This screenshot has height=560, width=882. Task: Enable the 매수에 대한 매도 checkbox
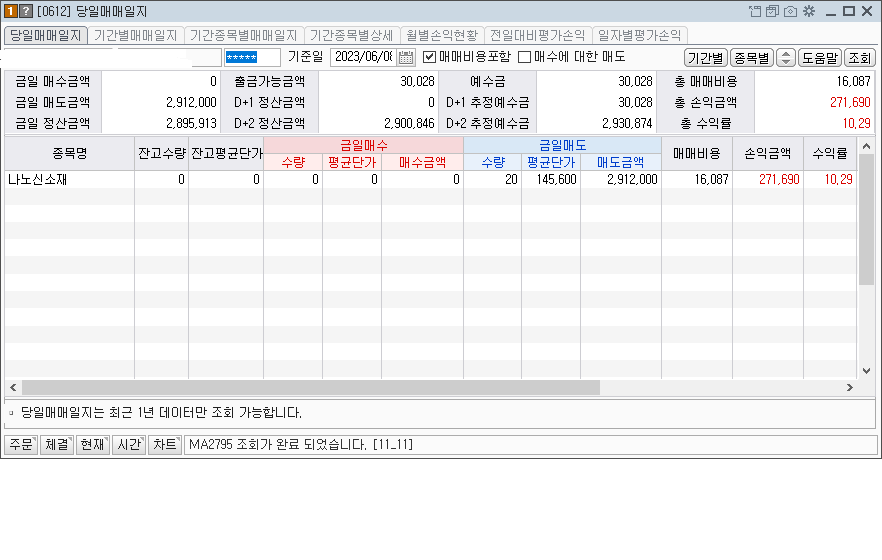[524, 57]
